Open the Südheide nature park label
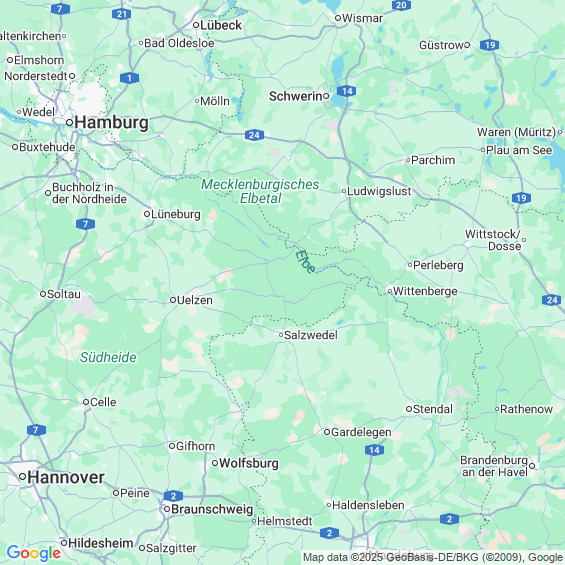Viewport: 565px width, 565px height. (108, 357)
